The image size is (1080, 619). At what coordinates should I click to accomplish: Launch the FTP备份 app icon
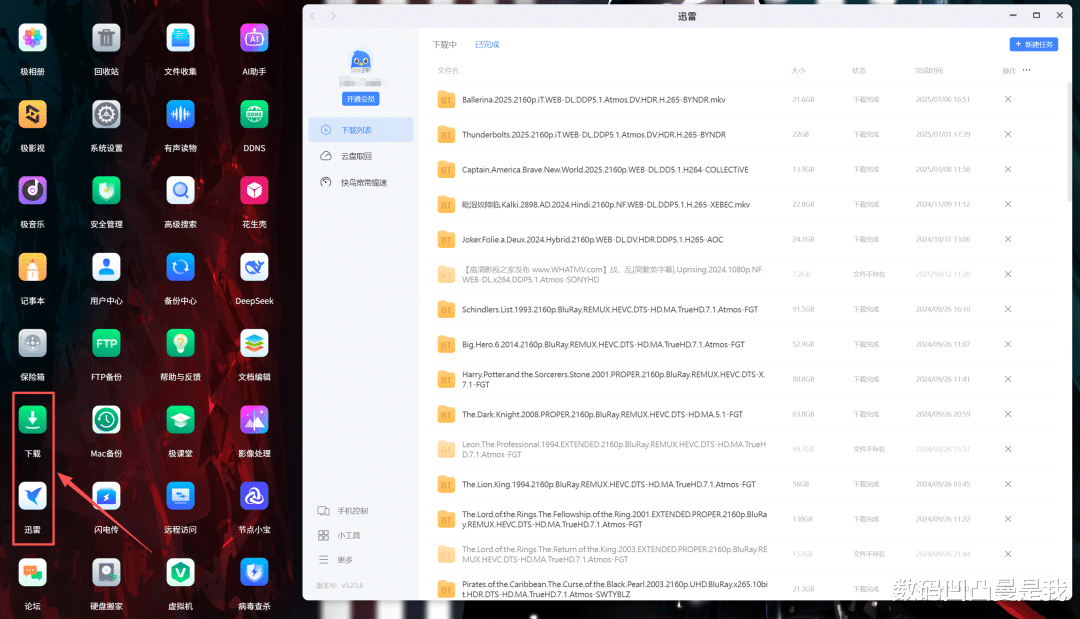tap(106, 344)
